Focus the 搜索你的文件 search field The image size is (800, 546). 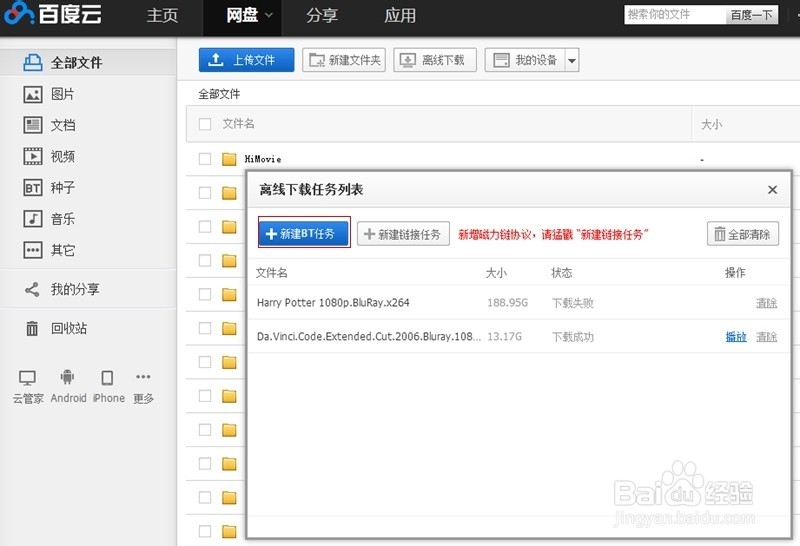tap(674, 15)
